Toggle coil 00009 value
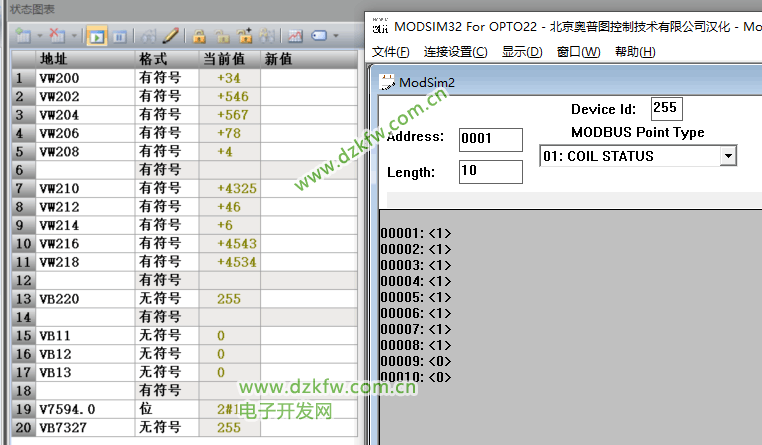 coord(439,361)
